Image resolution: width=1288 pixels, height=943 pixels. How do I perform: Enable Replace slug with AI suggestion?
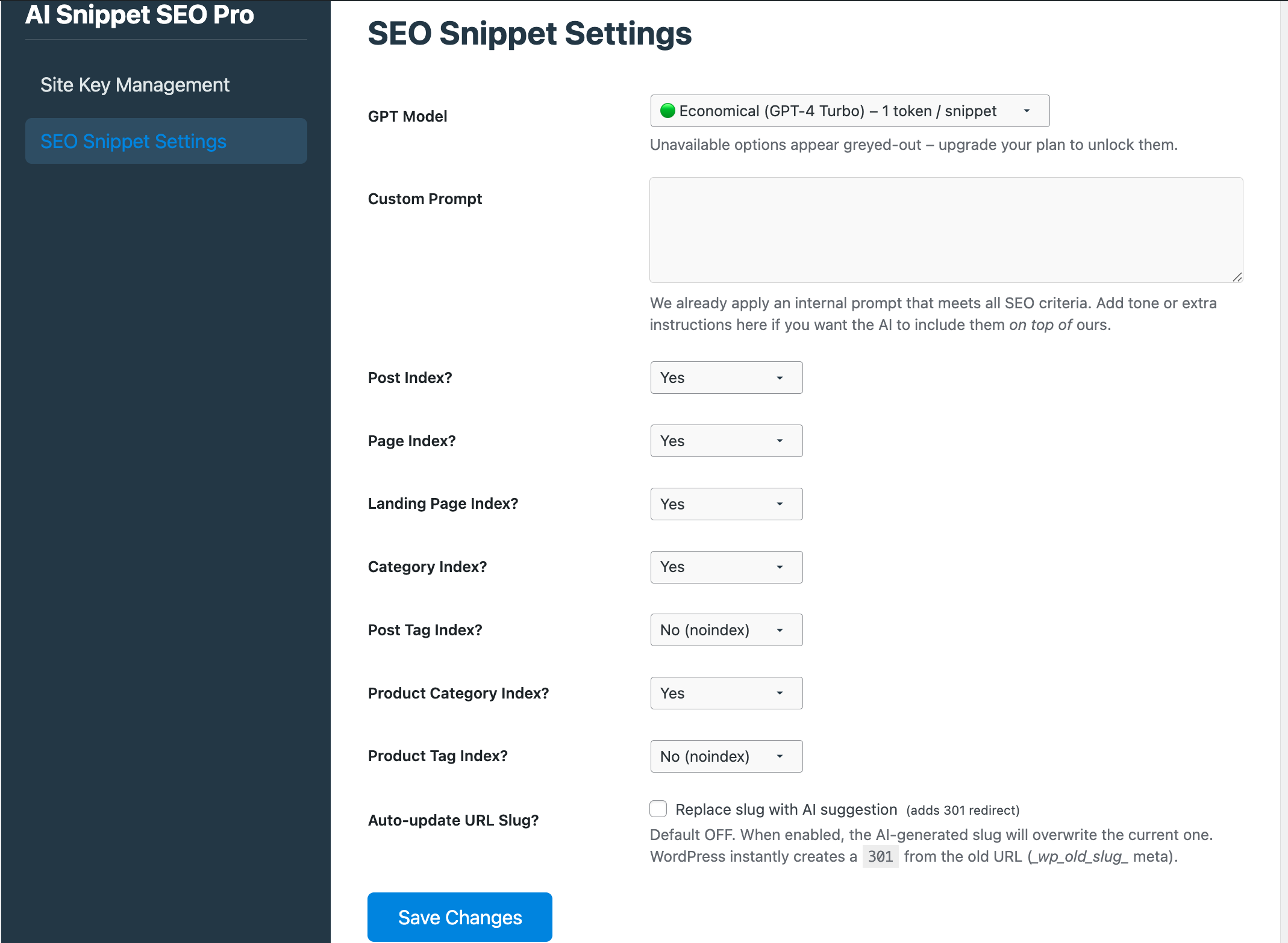tap(658, 809)
